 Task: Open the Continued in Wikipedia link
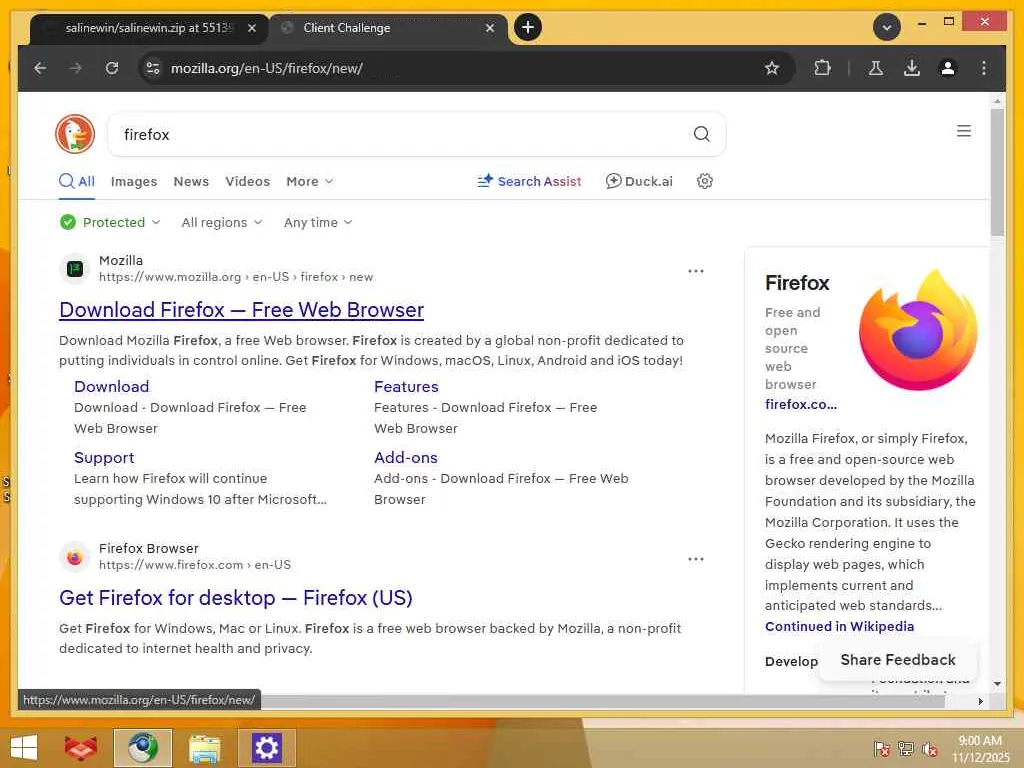coord(839,626)
